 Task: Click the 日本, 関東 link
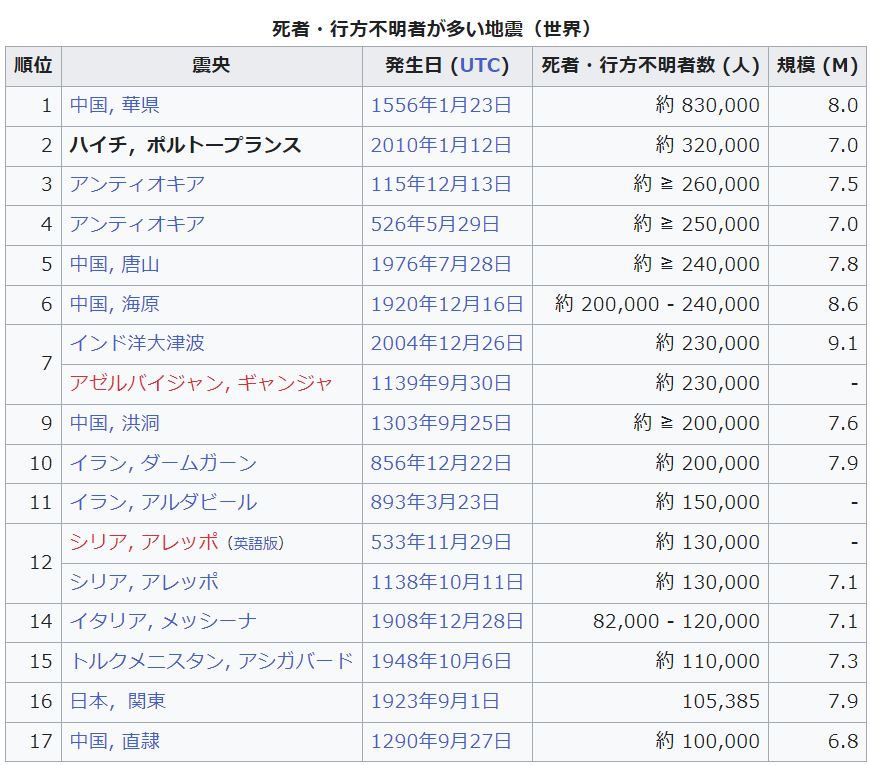117,701
